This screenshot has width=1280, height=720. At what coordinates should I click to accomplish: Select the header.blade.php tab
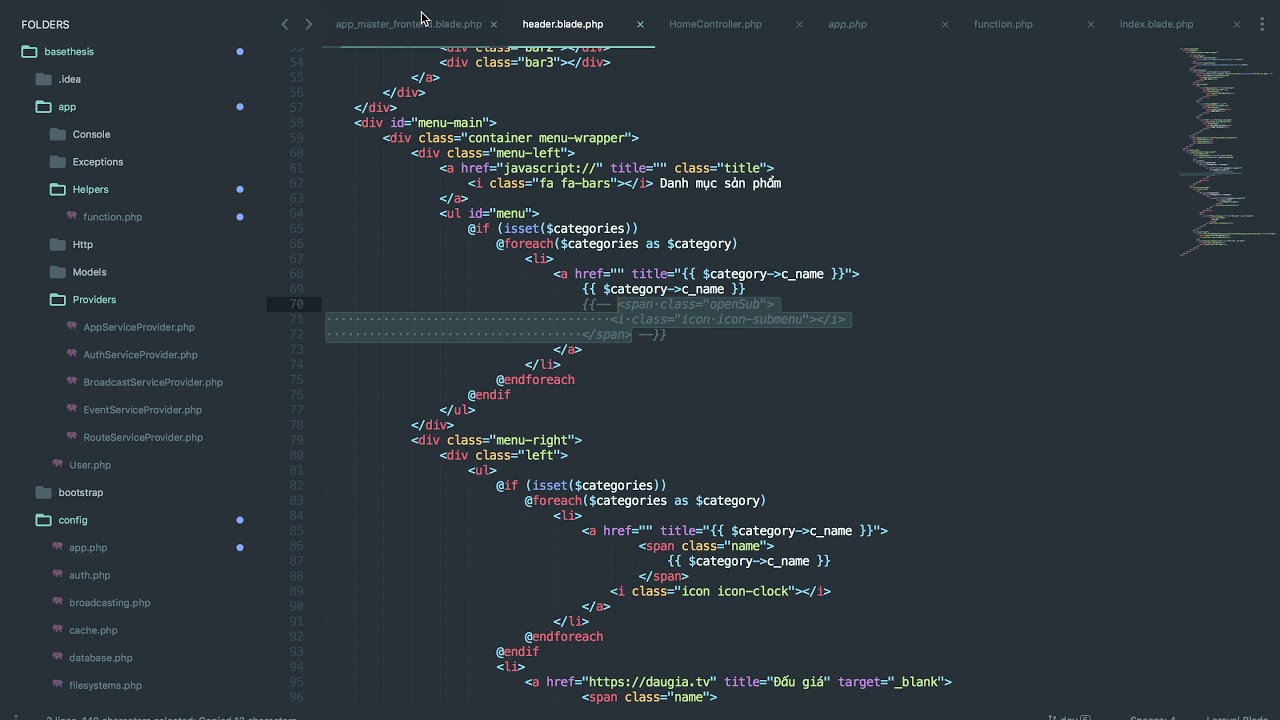(563, 24)
